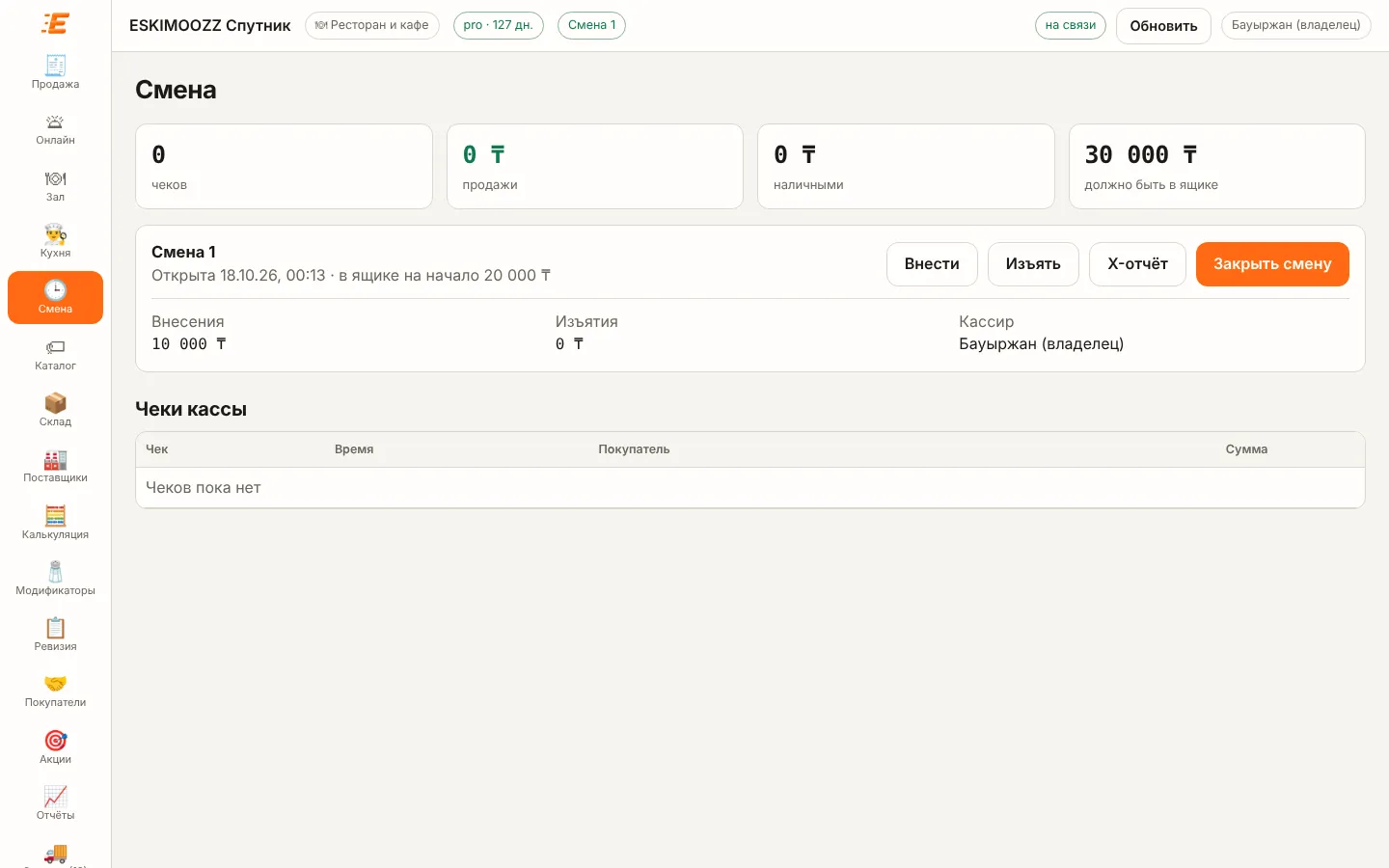Viewport: 1389px width, 868px height.
Task: Go to the Онлайн orders section
Action: 55,128
